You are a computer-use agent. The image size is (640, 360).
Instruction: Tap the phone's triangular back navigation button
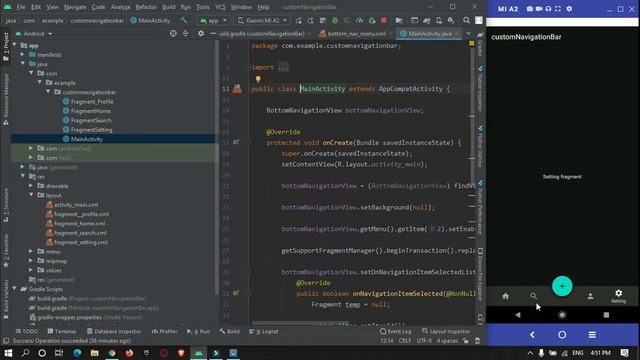point(518,315)
